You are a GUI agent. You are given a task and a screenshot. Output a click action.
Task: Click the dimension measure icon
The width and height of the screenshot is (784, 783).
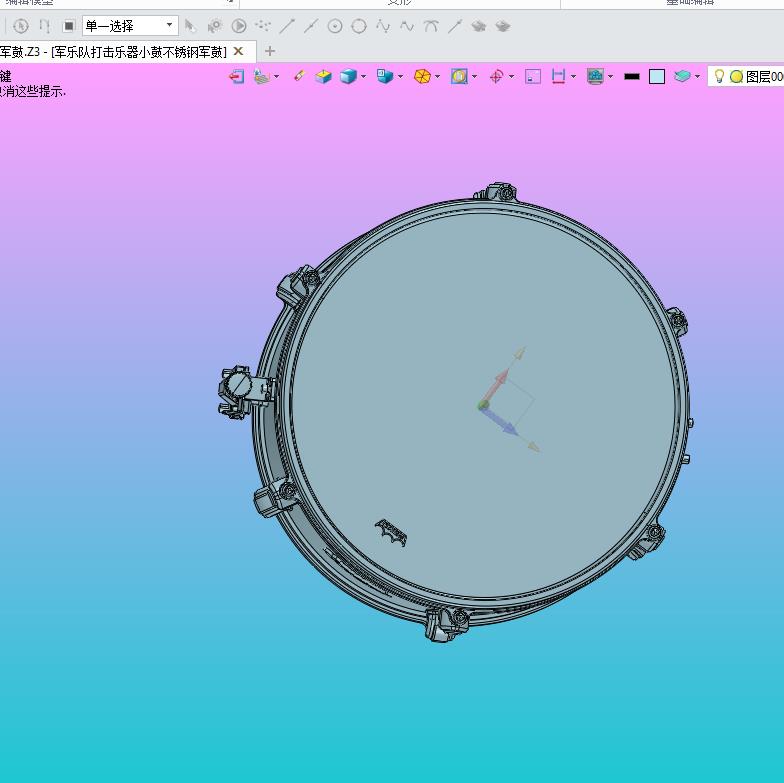(558, 76)
